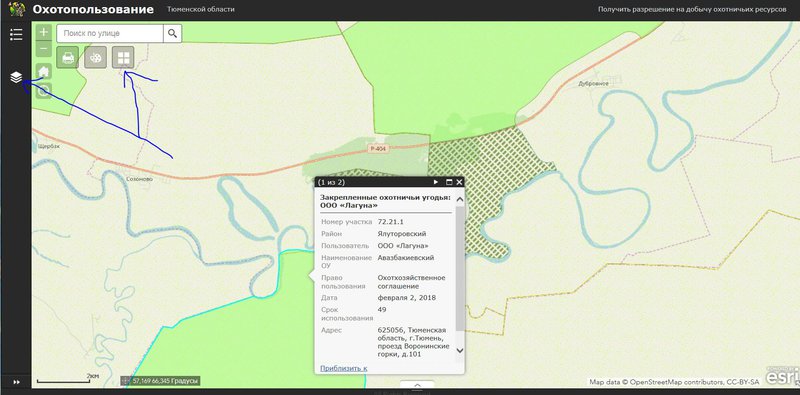Expand the sidebar with the double-arrow
This screenshot has height=395, width=800.
pos(16,382)
